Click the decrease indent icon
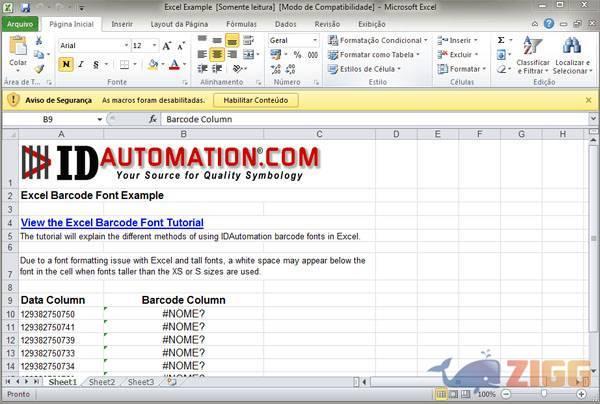The image size is (600, 404). pos(202,69)
